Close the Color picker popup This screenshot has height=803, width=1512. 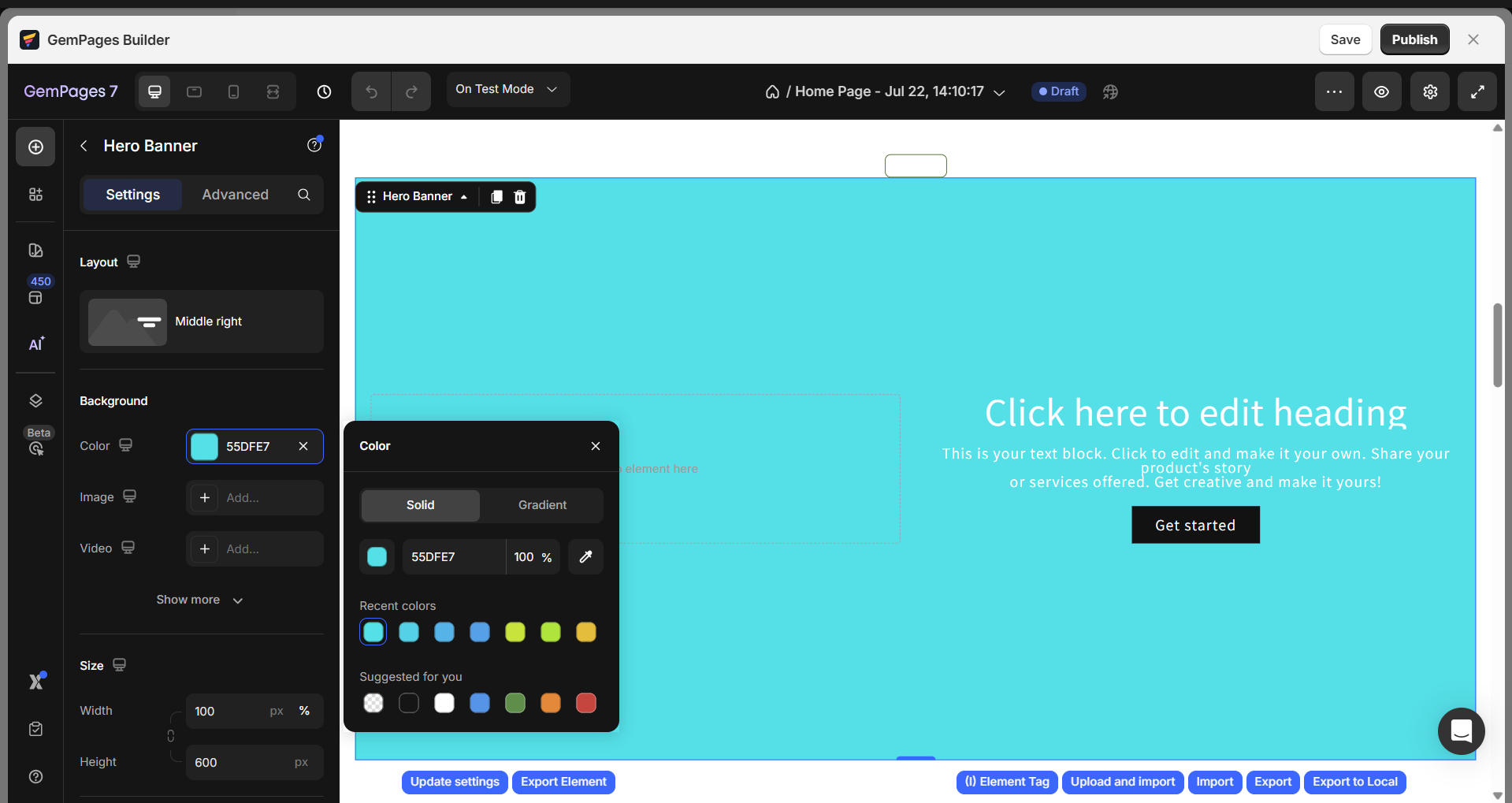596,446
